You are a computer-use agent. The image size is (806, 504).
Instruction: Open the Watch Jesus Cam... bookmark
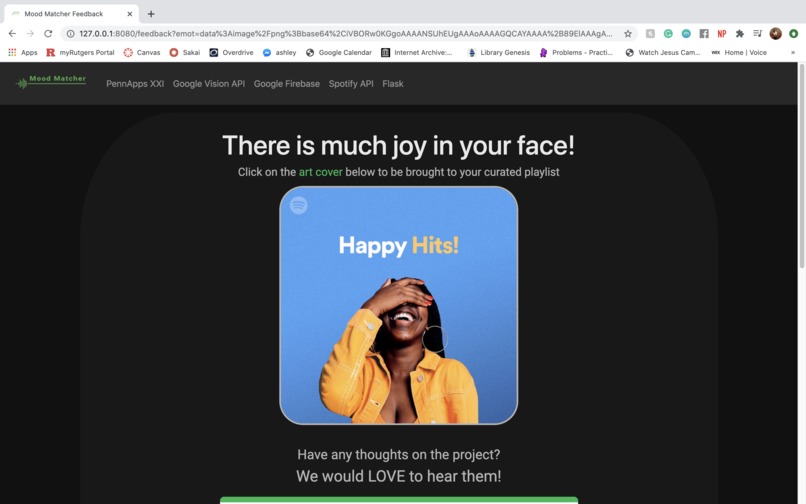coord(663,52)
